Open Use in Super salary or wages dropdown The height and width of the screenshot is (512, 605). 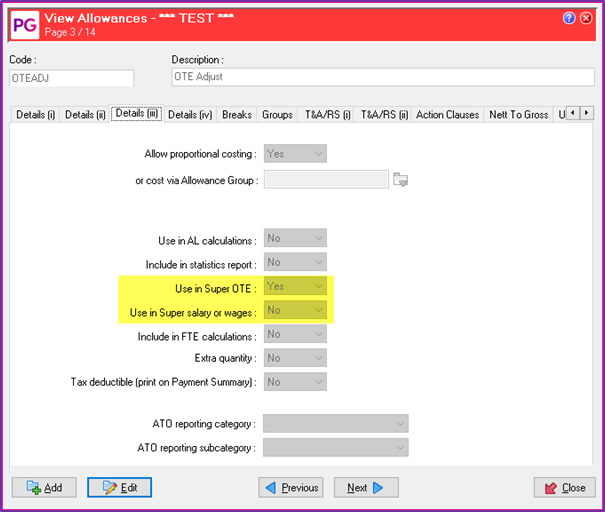[295, 311]
